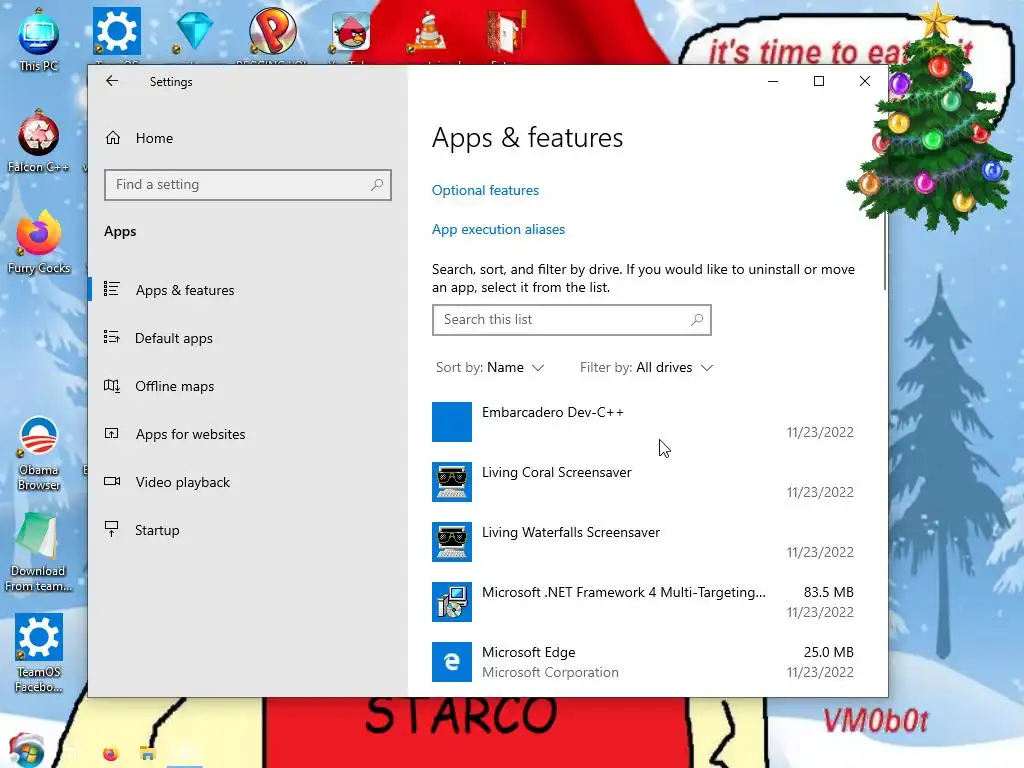Open the Peggle P desktop icon

pyautogui.click(x=273, y=31)
